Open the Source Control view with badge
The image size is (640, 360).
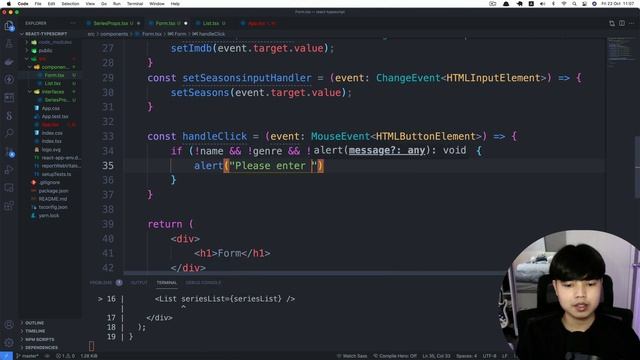pos(9,152)
